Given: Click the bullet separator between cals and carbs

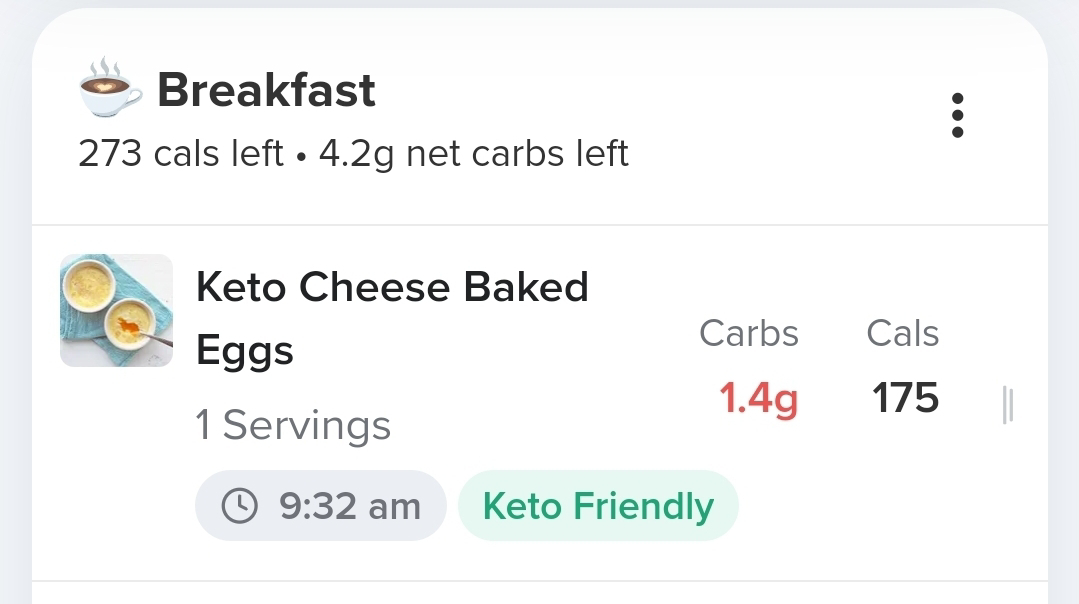Looking at the screenshot, I should (302, 156).
